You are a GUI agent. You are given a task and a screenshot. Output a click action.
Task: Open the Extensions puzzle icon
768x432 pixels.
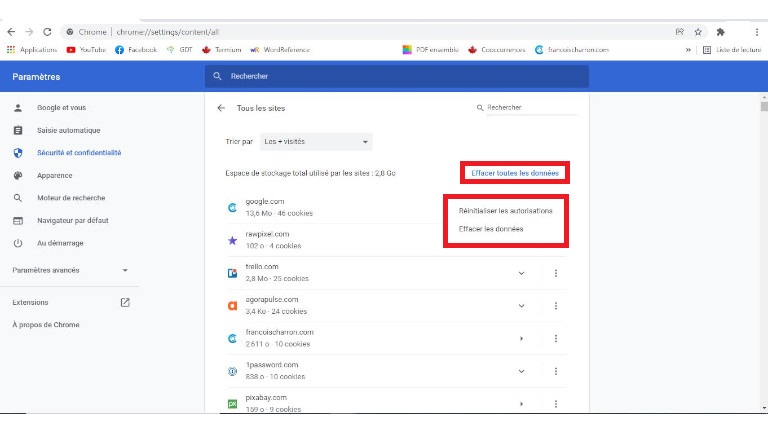[x=720, y=32]
